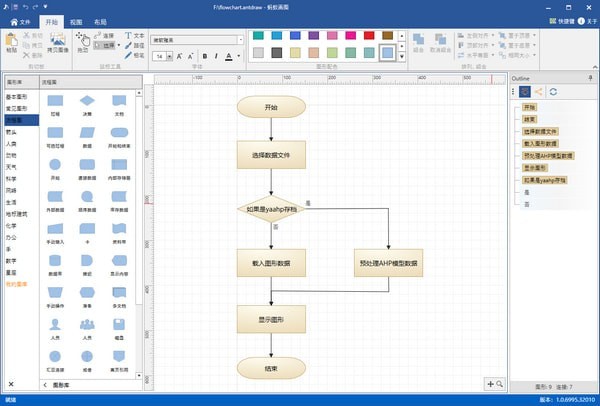Select the orange My Library (我的图库) entry
Viewport: 600px width, 406px height.
(17, 284)
